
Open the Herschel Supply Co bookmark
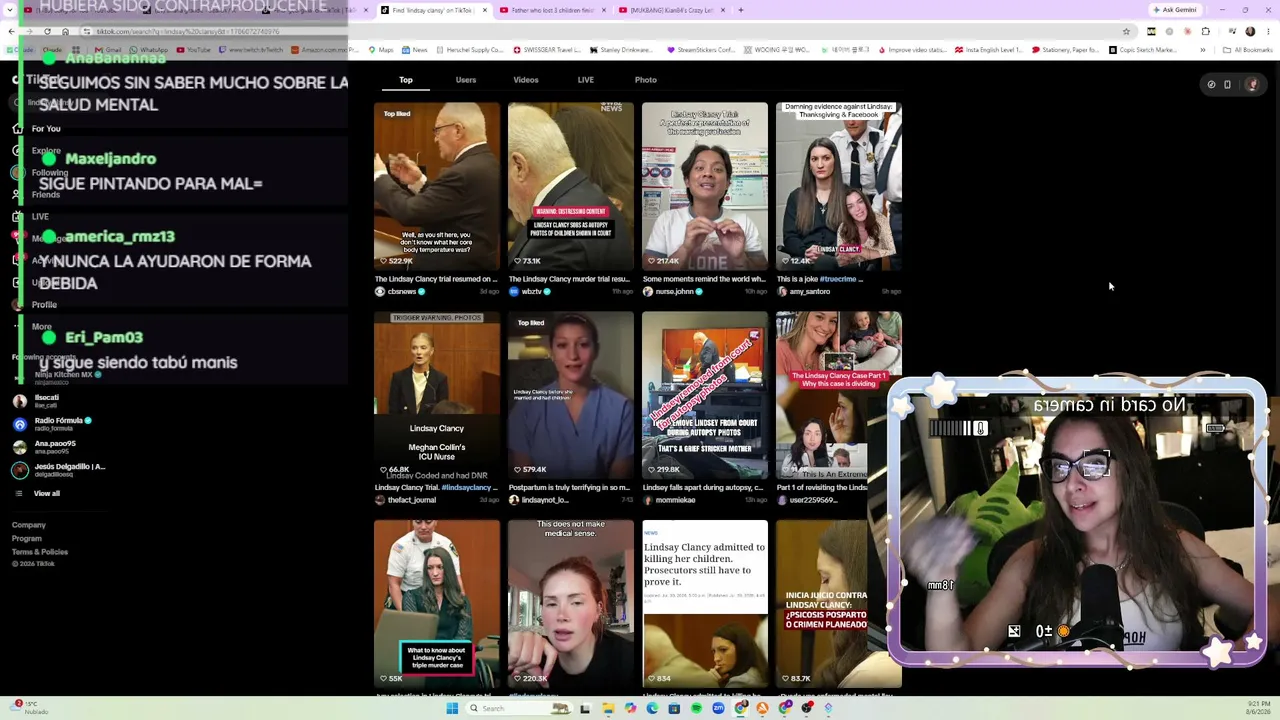[x=469, y=50]
